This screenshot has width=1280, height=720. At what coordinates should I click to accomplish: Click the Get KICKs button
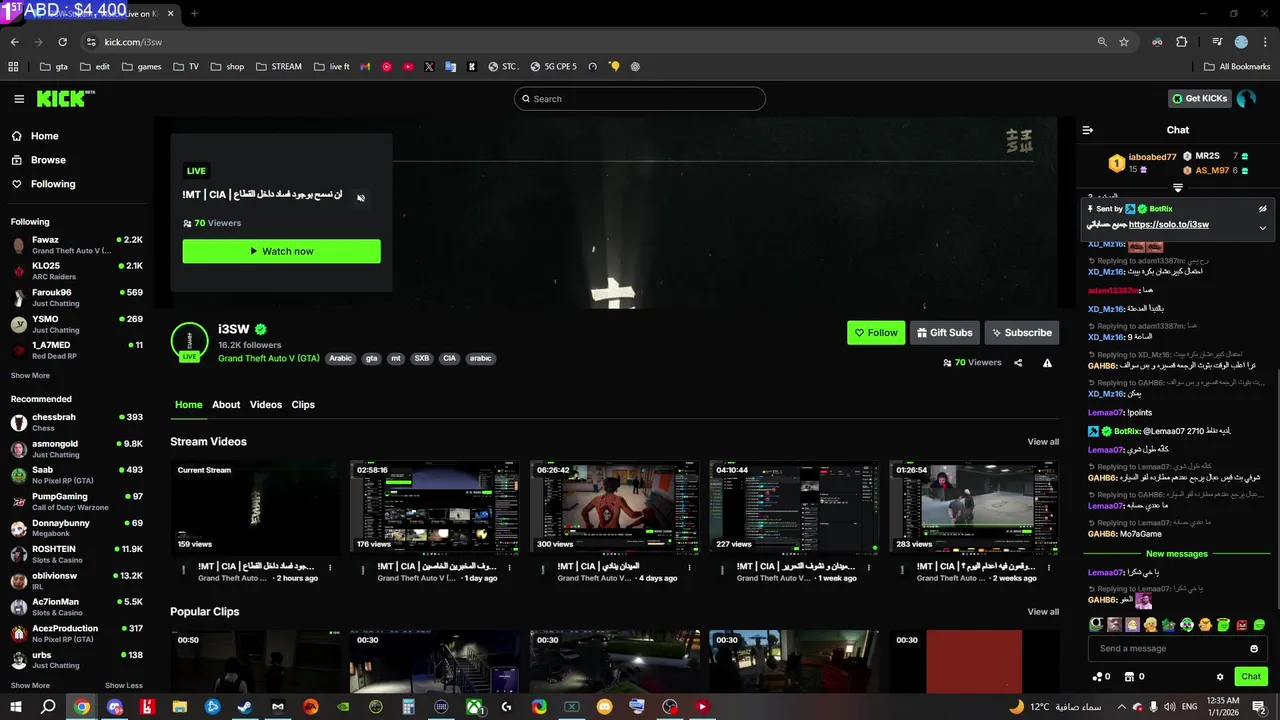[1198, 99]
